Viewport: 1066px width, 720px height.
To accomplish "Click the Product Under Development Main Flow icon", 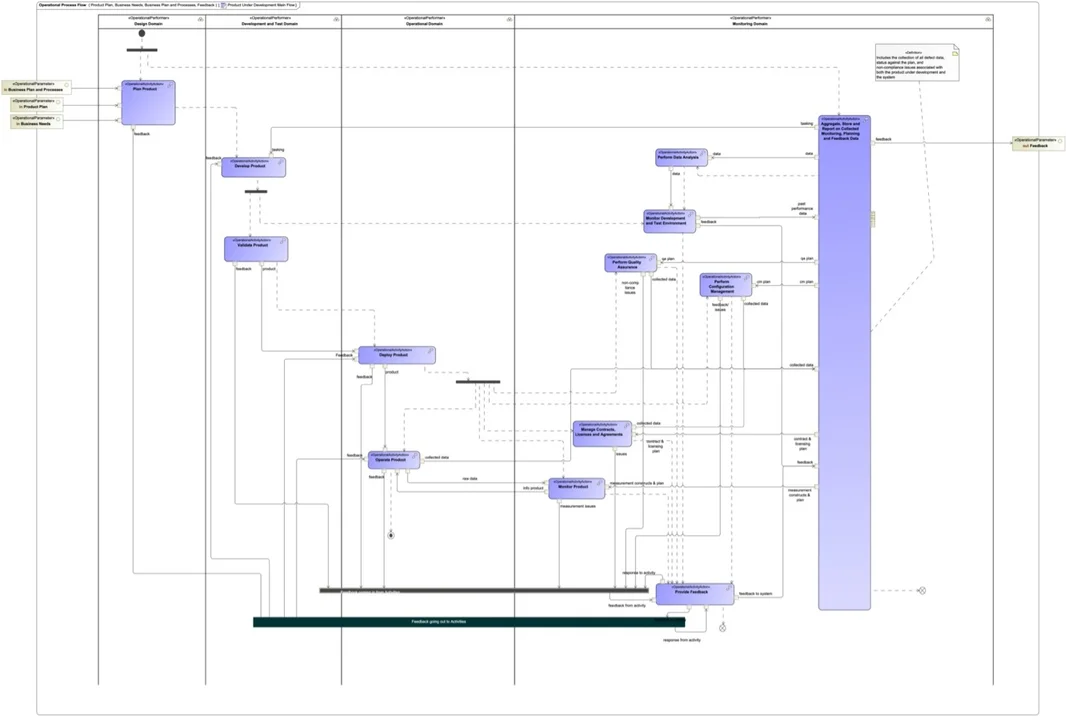I will click(223, 5).
